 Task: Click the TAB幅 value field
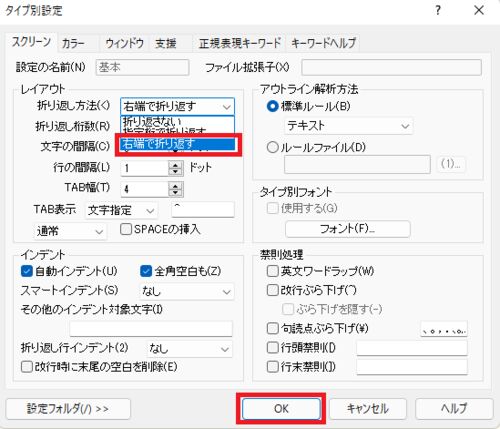[145, 189]
